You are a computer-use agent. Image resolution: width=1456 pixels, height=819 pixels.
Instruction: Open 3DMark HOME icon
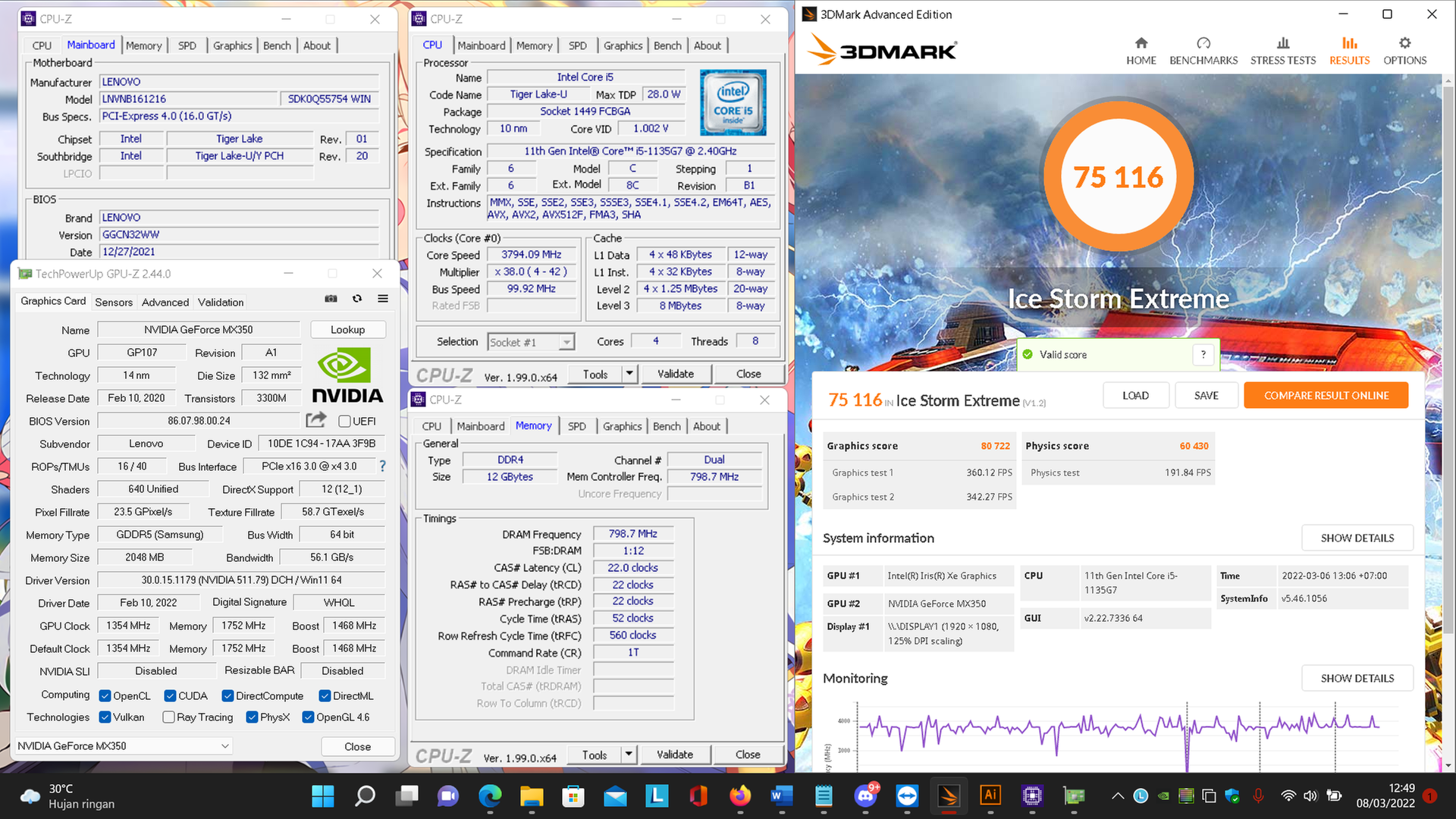click(x=1141, y=51)
